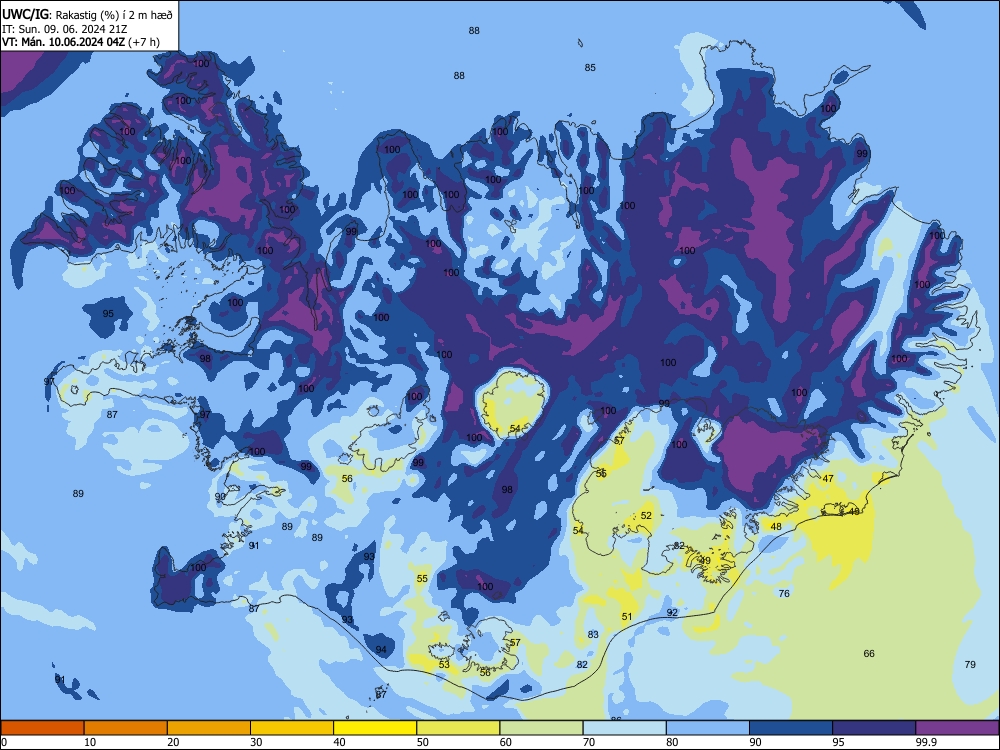Click the map value '66' in the southeast sea

tap(869, 653)
